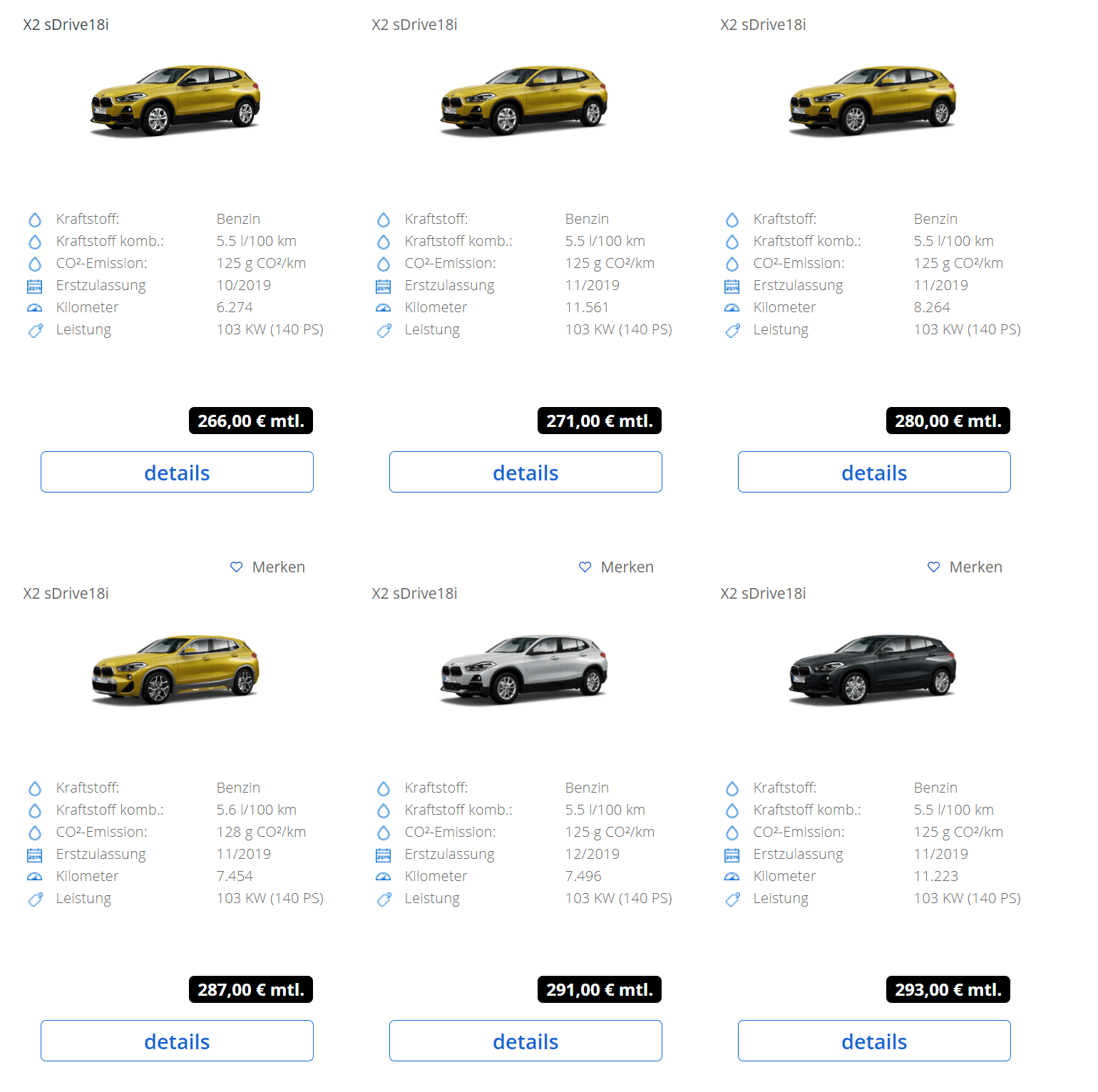
Task: Select the yellow X2 image with 8.264 km
Action: click(x=873, y=101)
